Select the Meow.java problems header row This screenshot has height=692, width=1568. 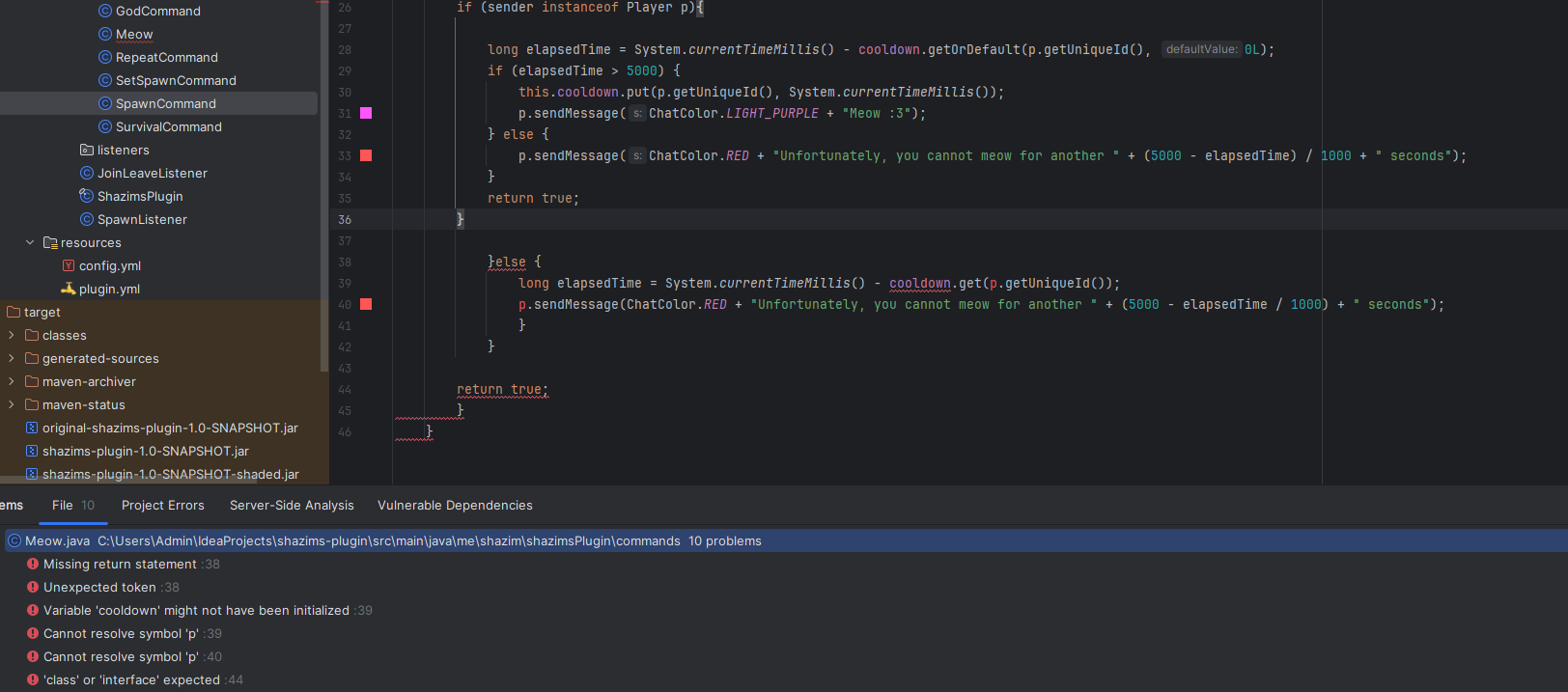pyautogui.click(x=784, y=540)
